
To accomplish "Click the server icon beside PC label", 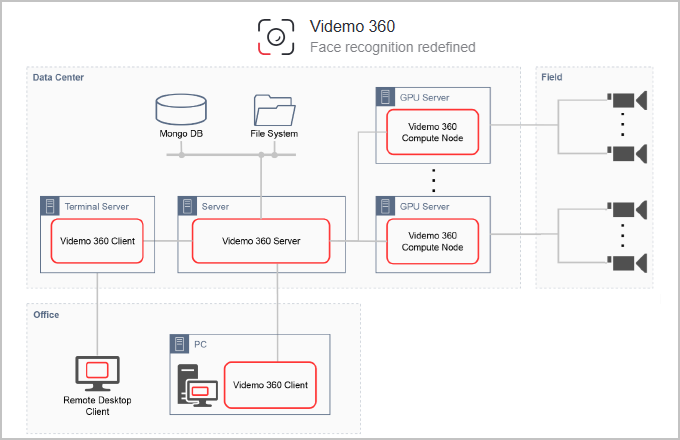I will pyautogui.click(x=181, y=343).
